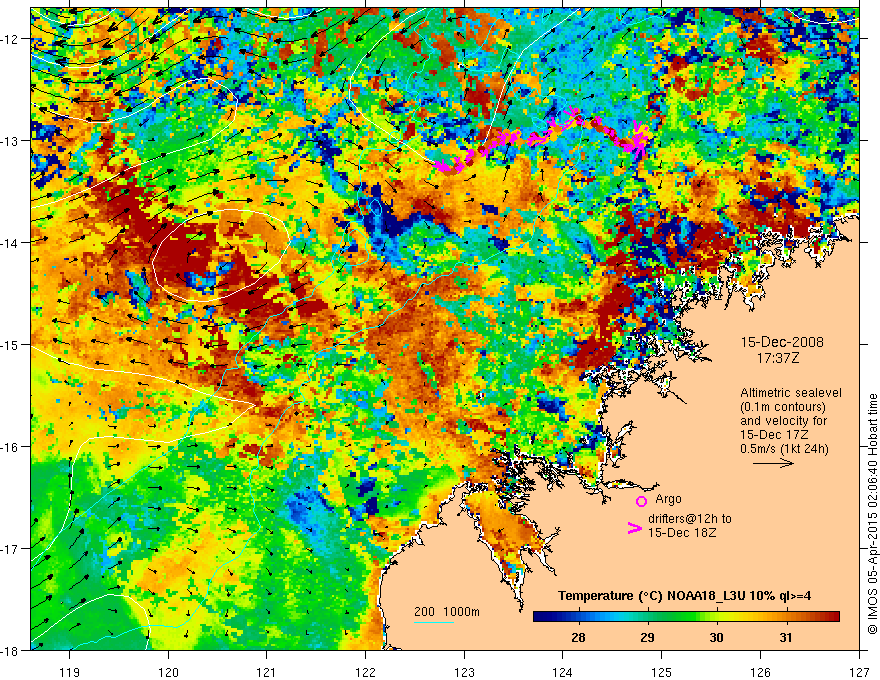Click the 'Argo' legend label
Viewport: 880px width, 680px height.
pyautogui.click(x=668, y=499)
